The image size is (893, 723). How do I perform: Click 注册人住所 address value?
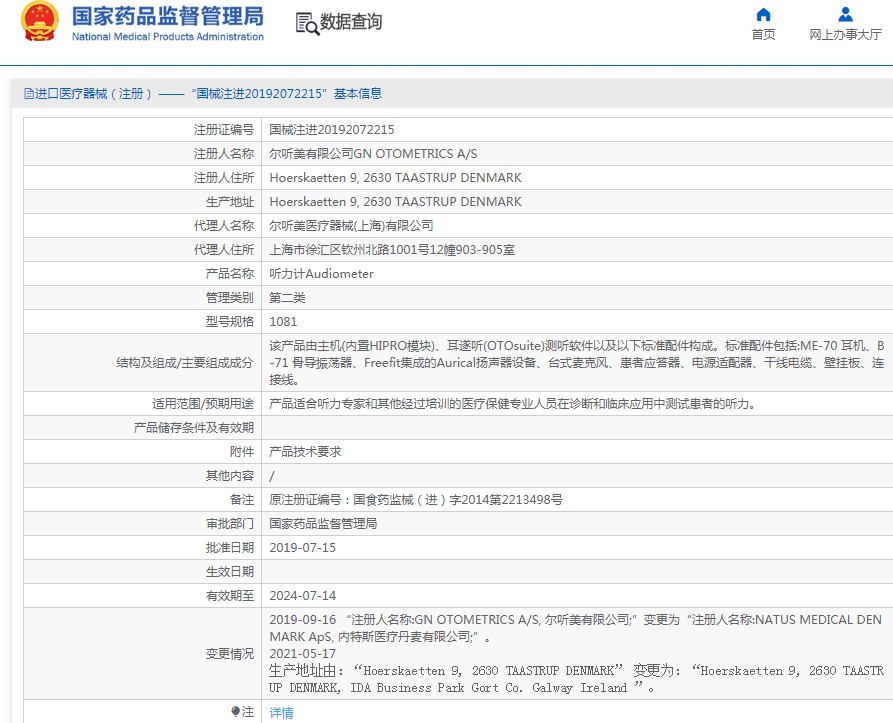pyautogui.click(x=395, y=178)
